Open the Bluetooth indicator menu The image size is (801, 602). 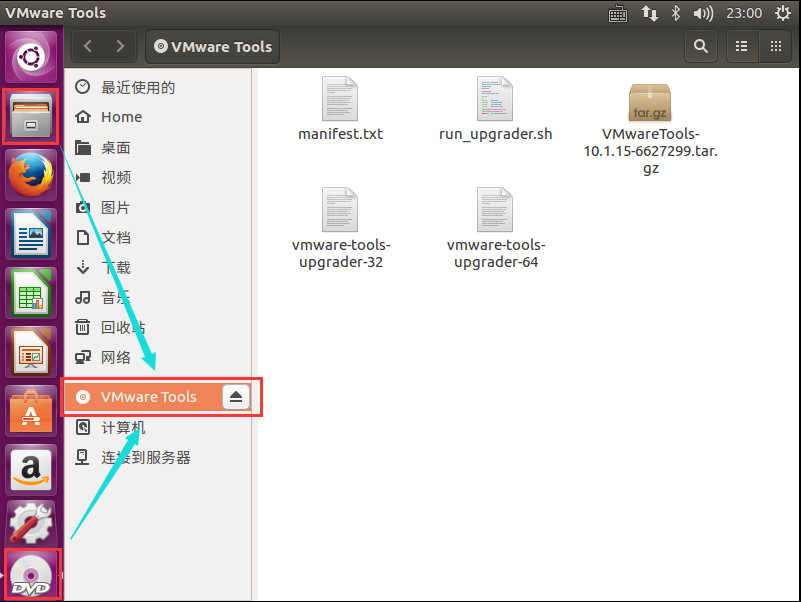click(x=676, y=13)
